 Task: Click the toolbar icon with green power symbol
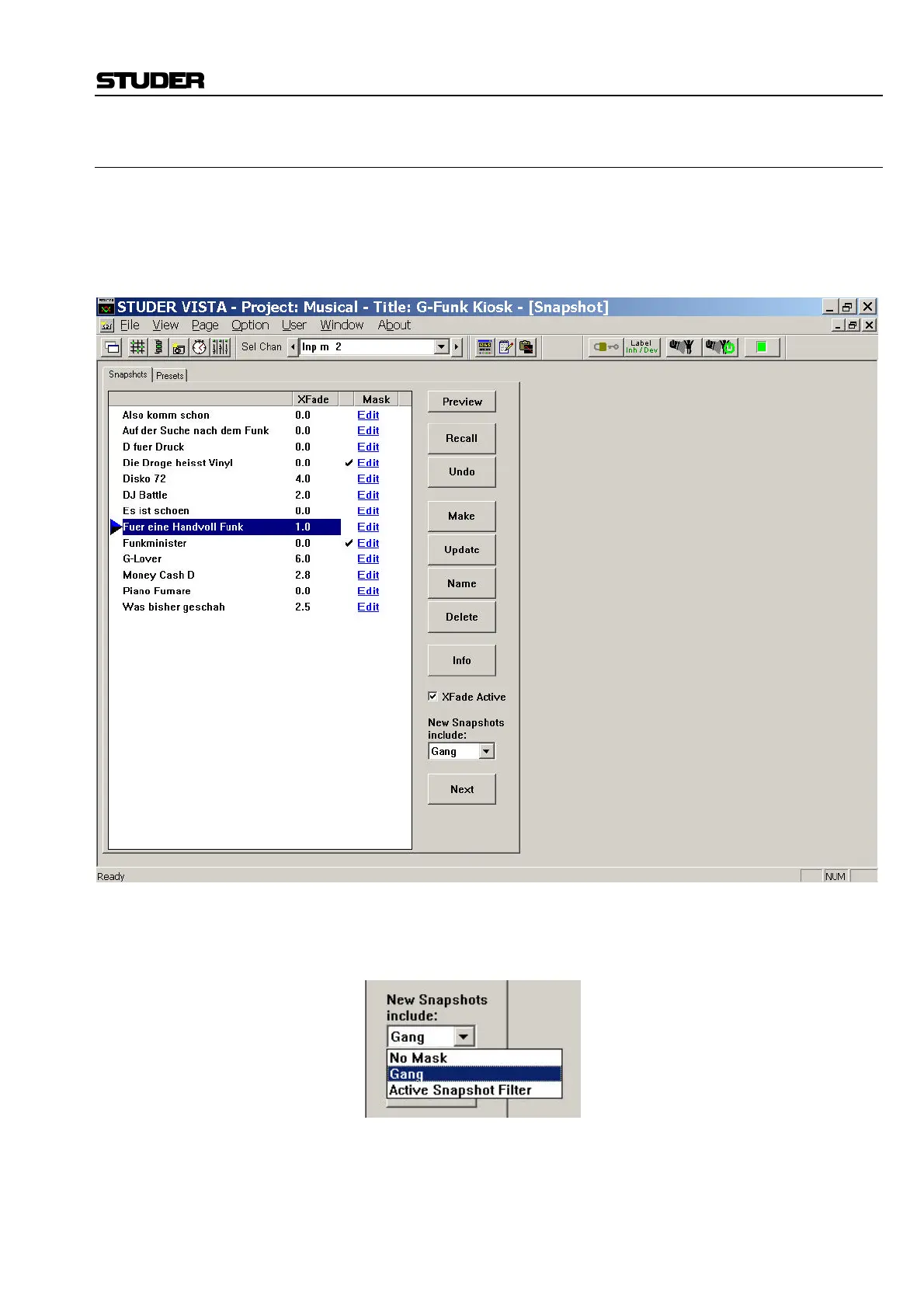pyautogui.click(x=721, y=347)
